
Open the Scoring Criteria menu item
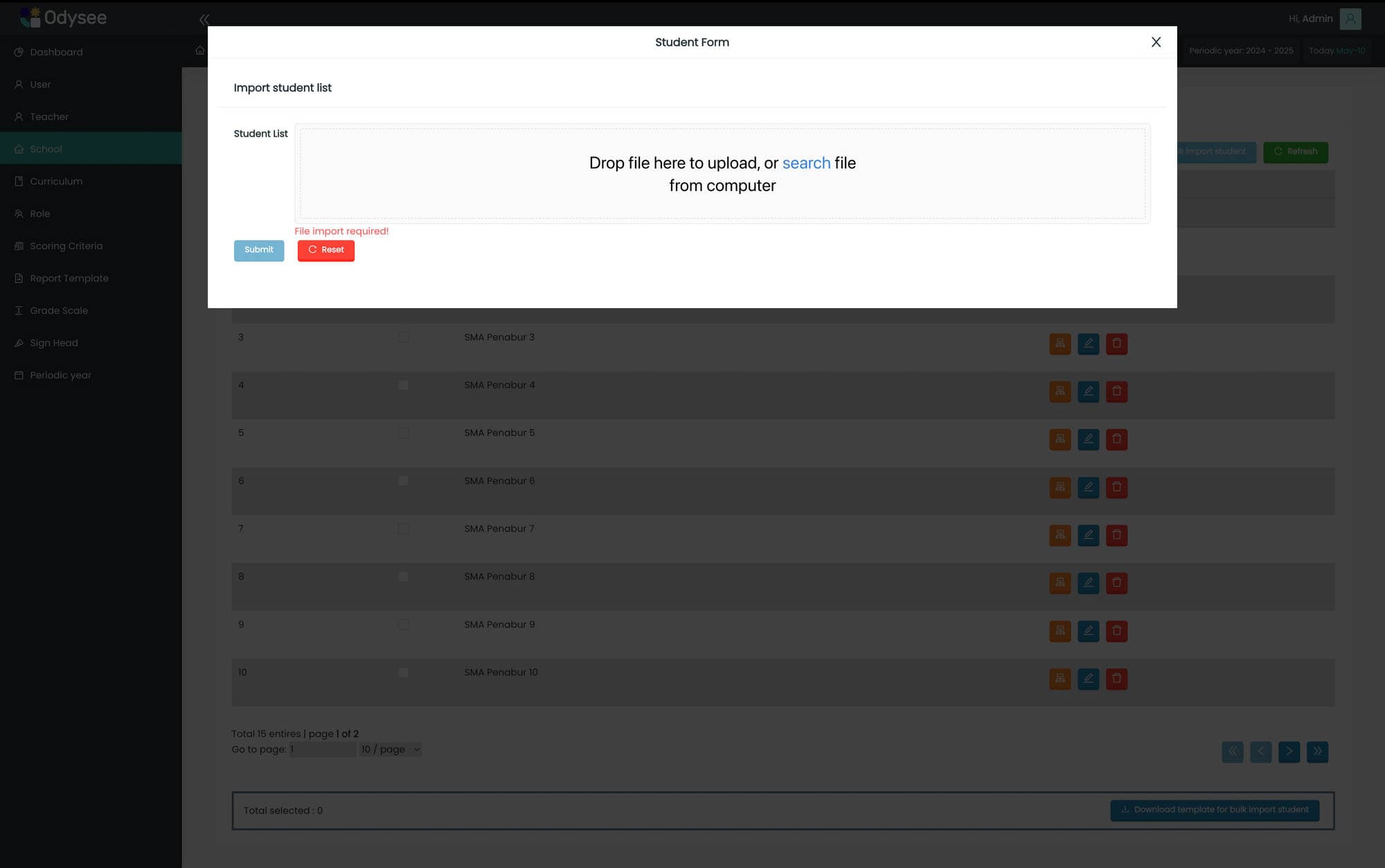pos(66,246)
